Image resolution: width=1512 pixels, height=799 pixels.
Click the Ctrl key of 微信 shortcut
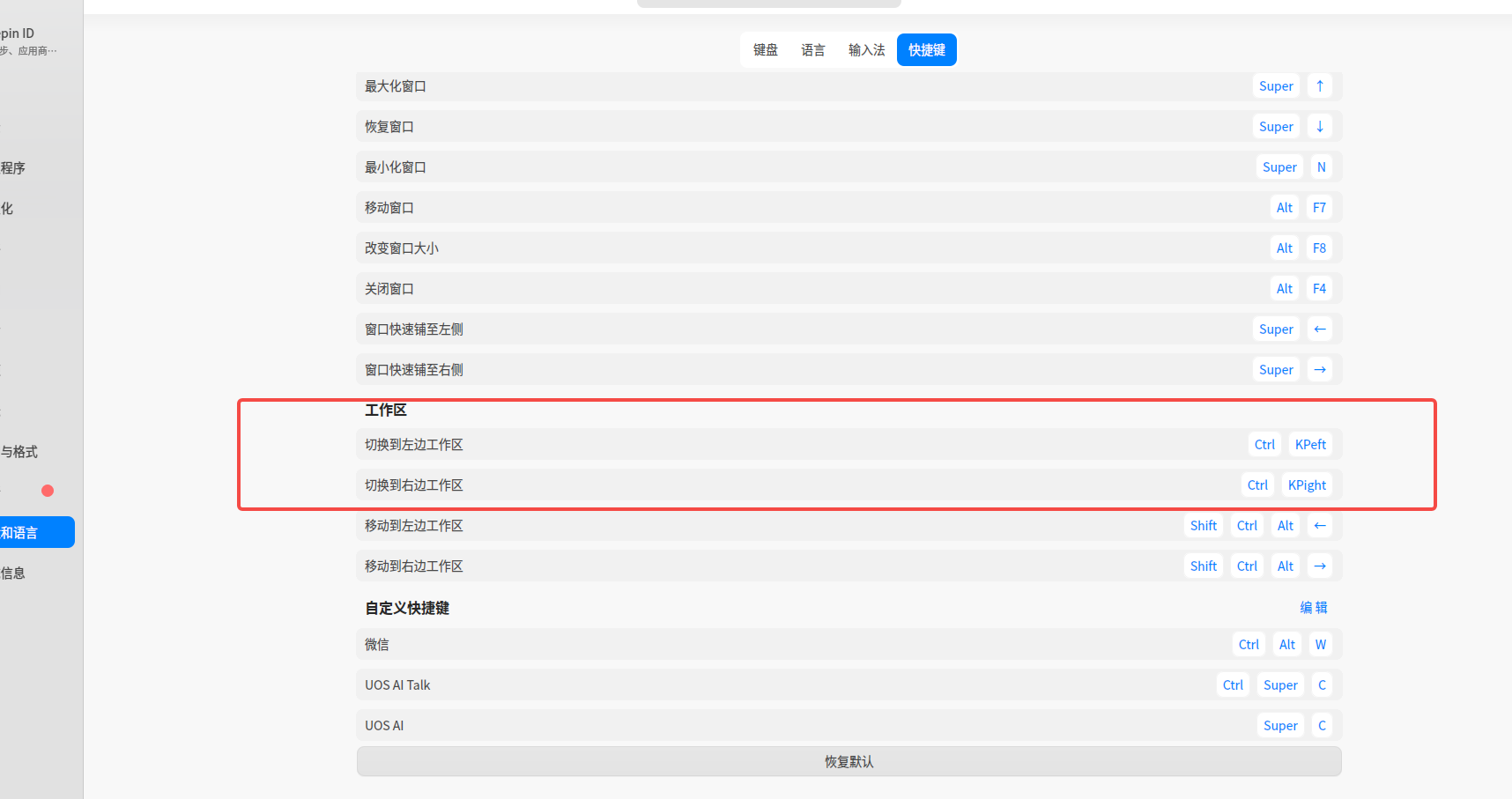coord(1249,645)
